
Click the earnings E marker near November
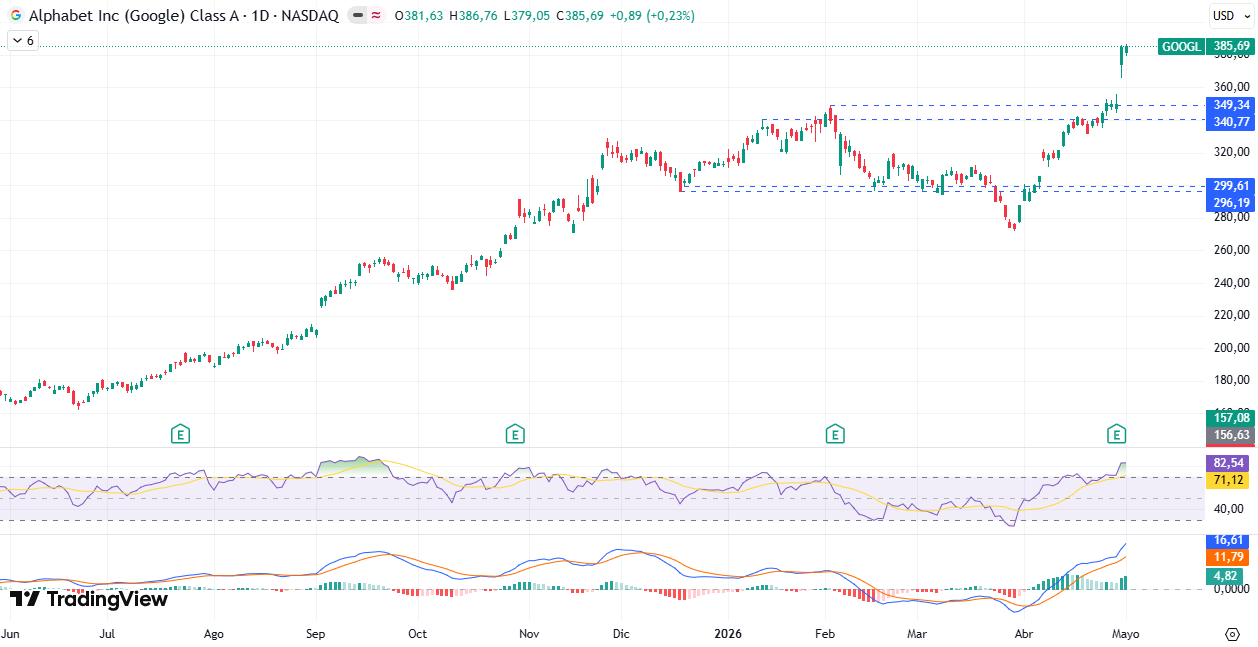(x=514, y=434)
